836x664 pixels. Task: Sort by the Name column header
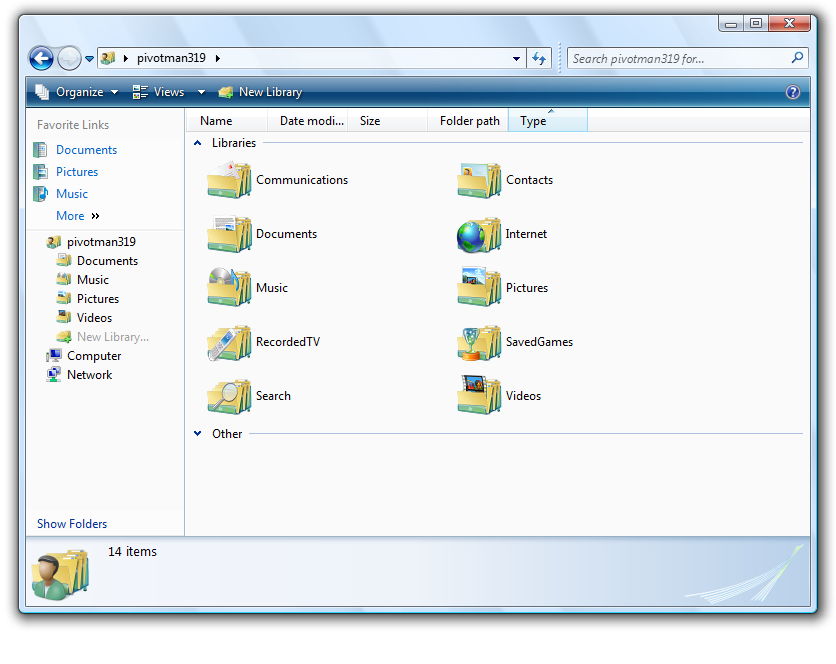216,121
